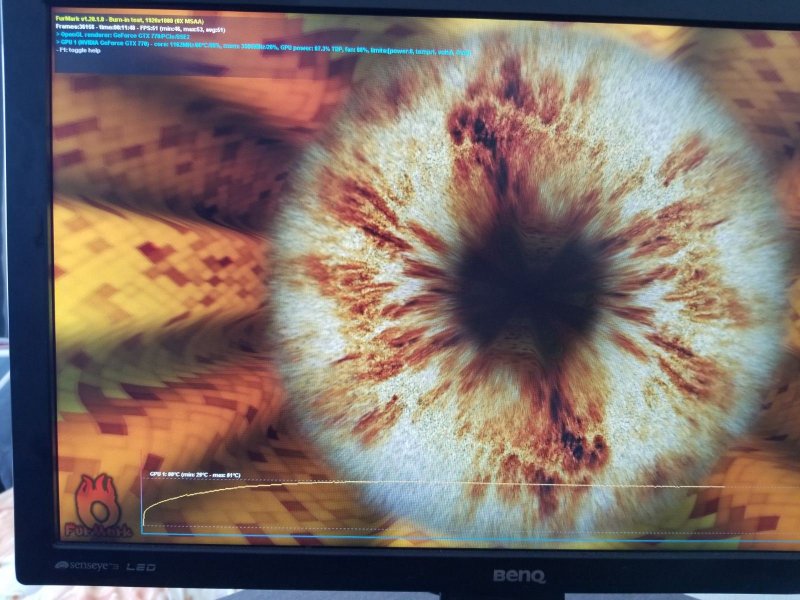The width and height of the screenshot is (800, 600).
Task: Click the right end of the temperature line
Action: (x=722, y=487)
